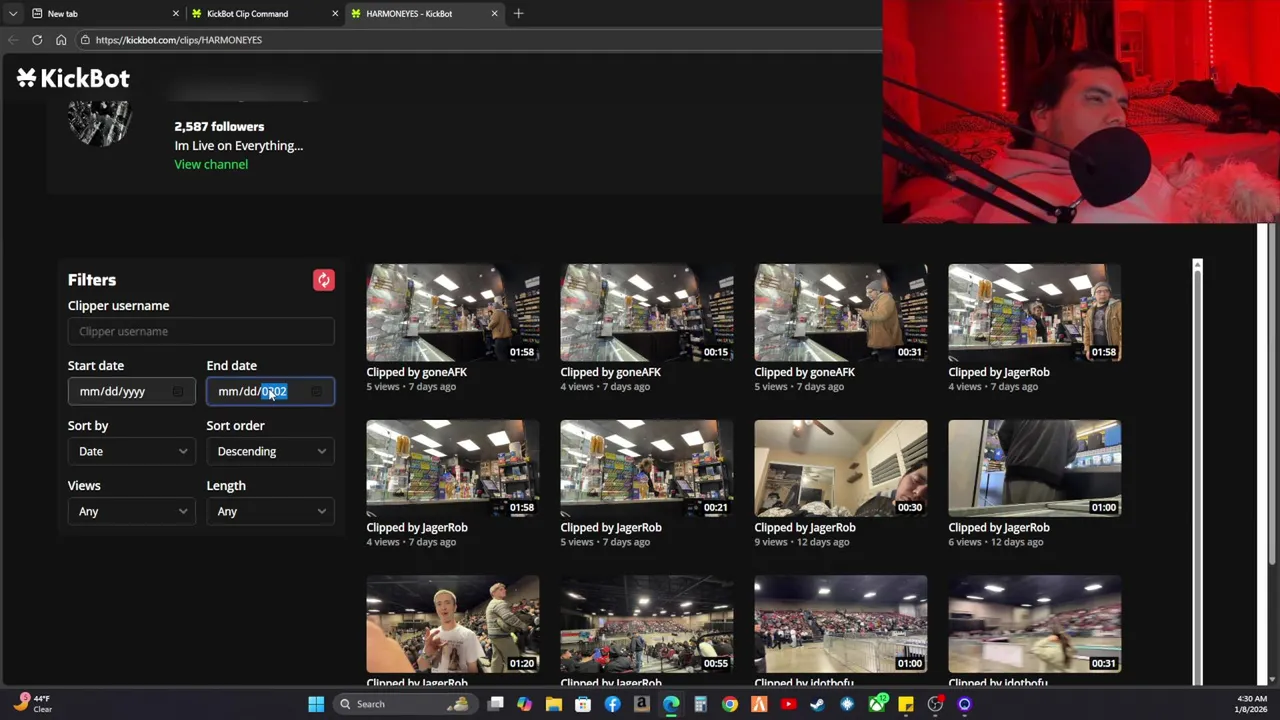1280x720 pixels.
Task: Open a new browser tab with plus
Action: 518,14
